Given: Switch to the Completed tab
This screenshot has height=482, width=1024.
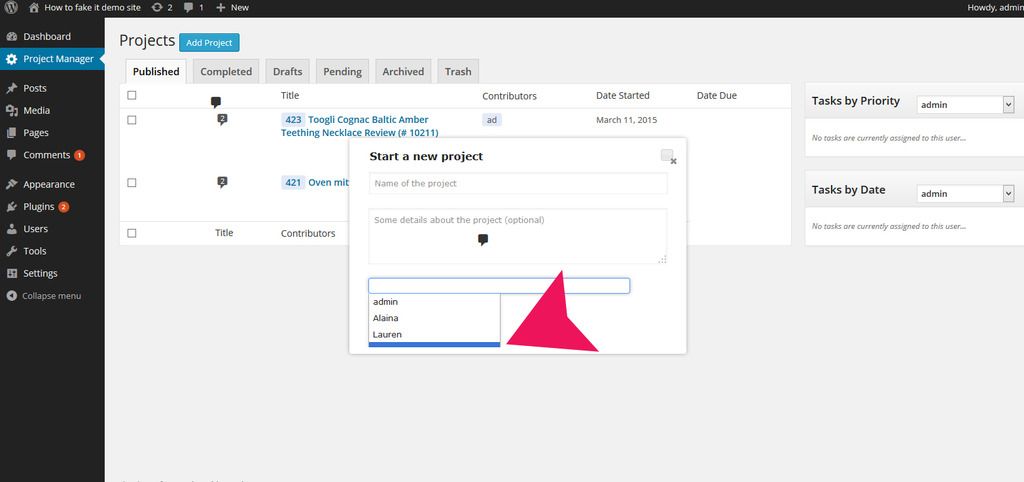Looking at the screenshot, I should point(226,72).
